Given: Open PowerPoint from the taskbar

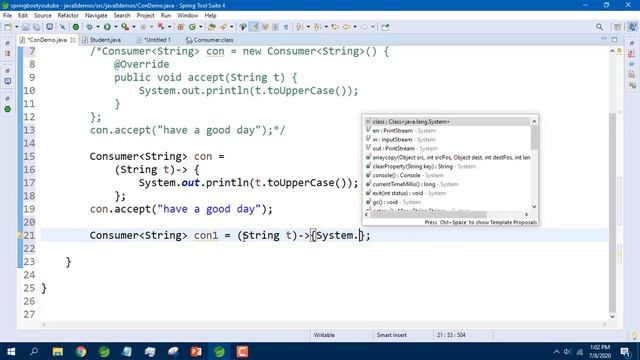Looking at the screenshot, I should (x=196, y=351).
